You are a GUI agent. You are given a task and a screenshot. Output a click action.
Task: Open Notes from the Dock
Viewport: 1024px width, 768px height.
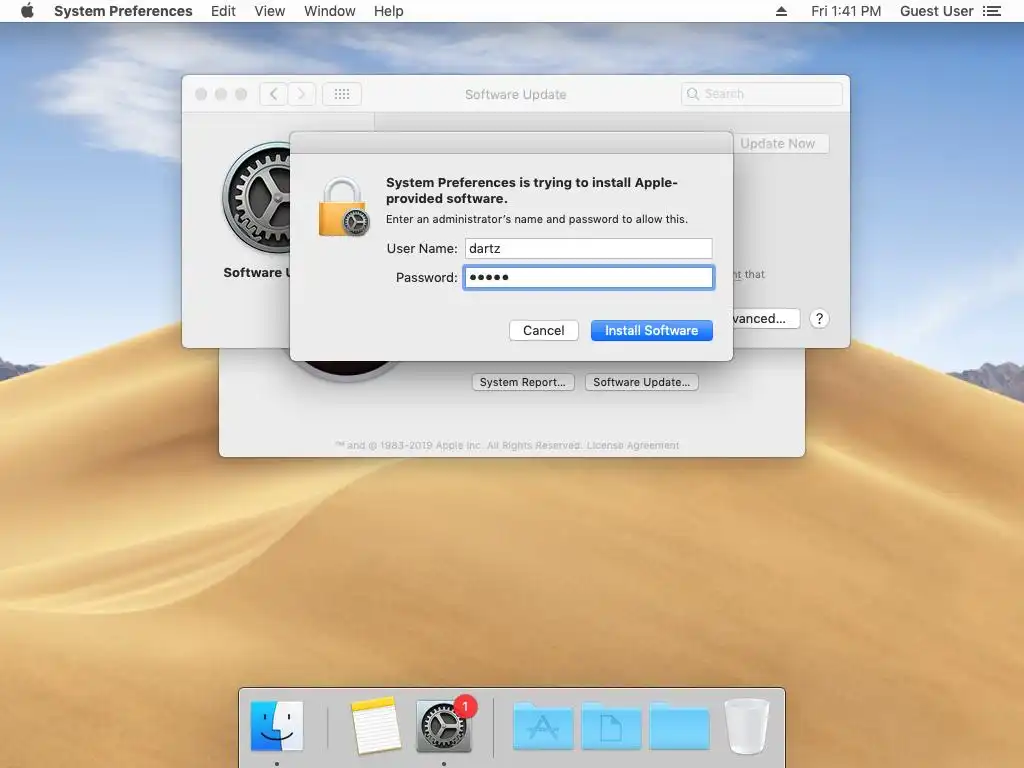376,726
